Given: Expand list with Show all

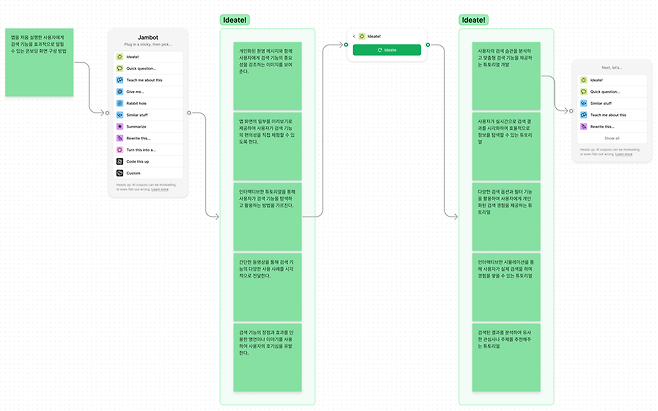Looking at the screenshot, I should pyautogui.click(x=611, y=138).
